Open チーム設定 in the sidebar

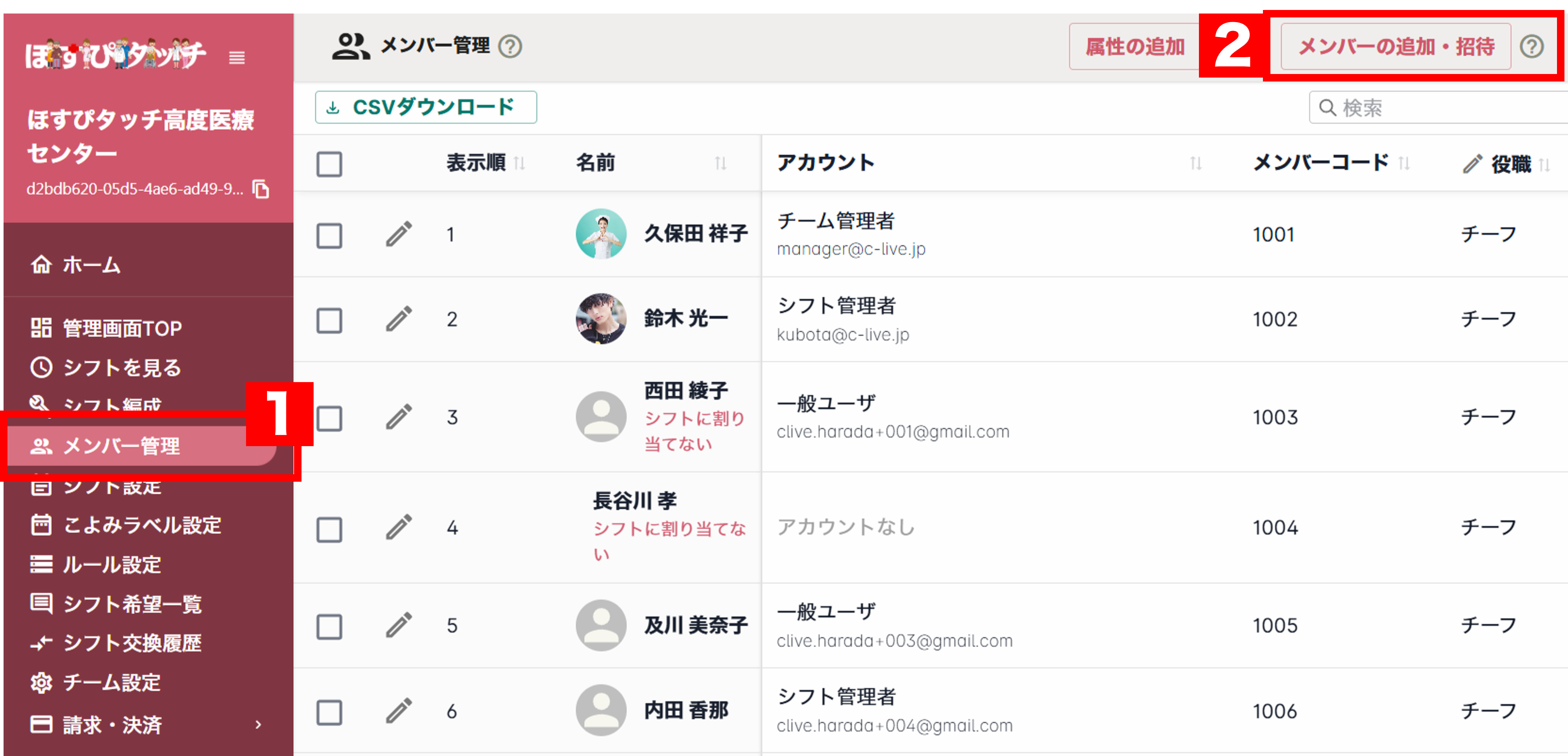[111, 683]
